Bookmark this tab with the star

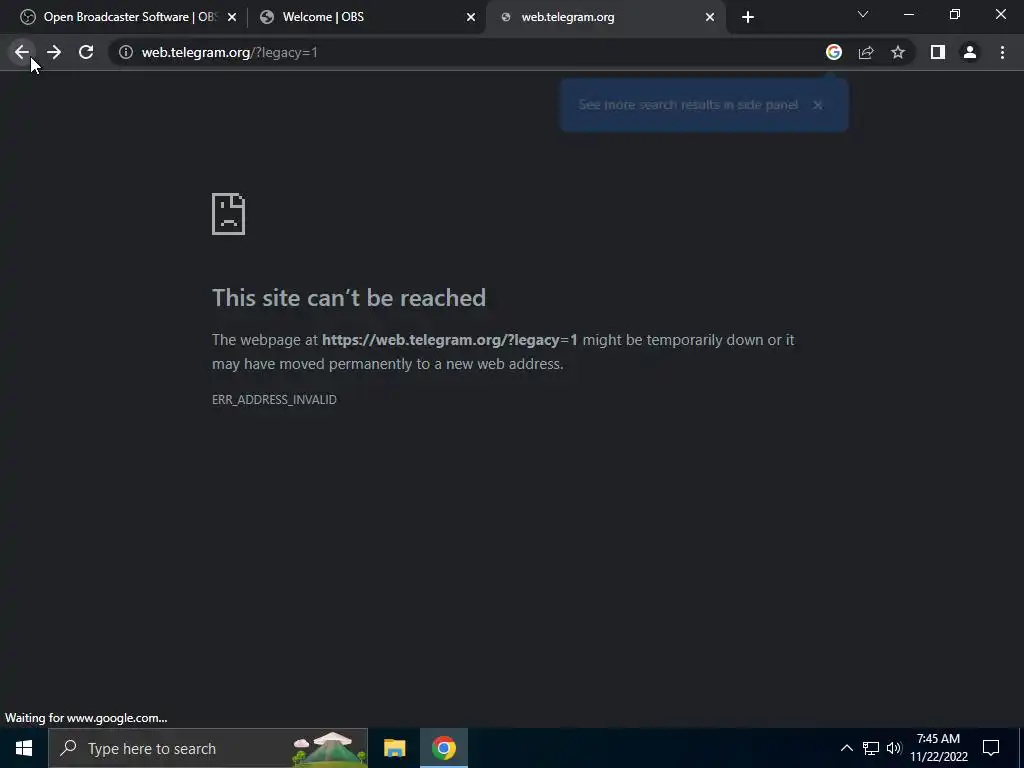tap(898, 52)
